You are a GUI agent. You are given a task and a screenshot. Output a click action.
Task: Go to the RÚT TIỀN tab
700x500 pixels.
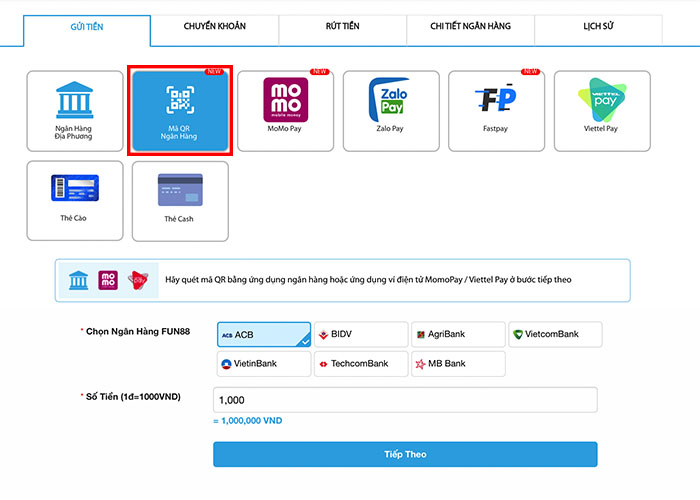342,30
